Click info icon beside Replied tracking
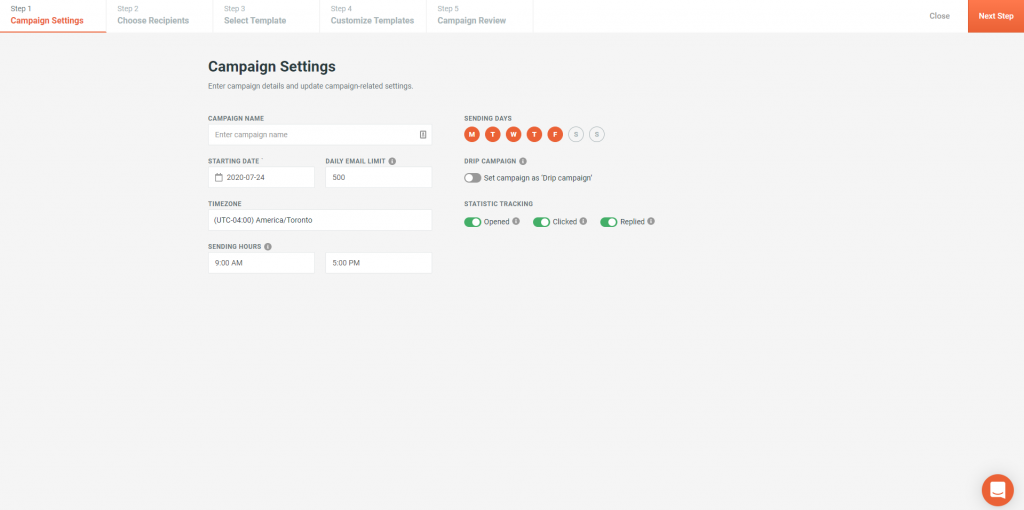 [x=651, y=221]
